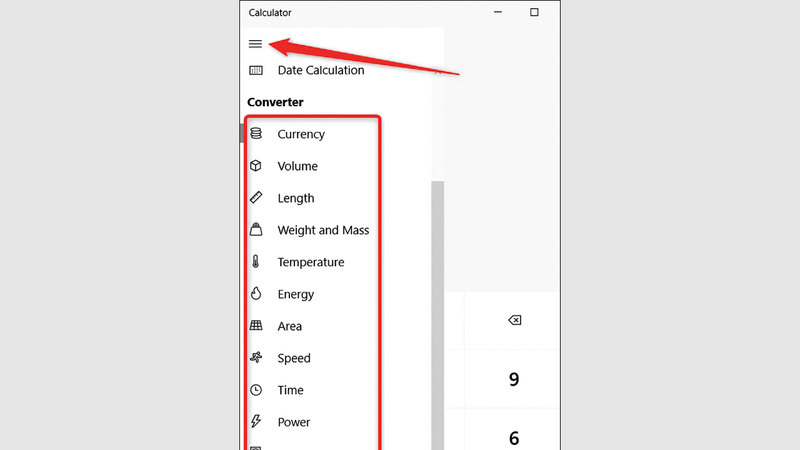
Task: Switch to Volume converter
Action: tap(297, 166)
